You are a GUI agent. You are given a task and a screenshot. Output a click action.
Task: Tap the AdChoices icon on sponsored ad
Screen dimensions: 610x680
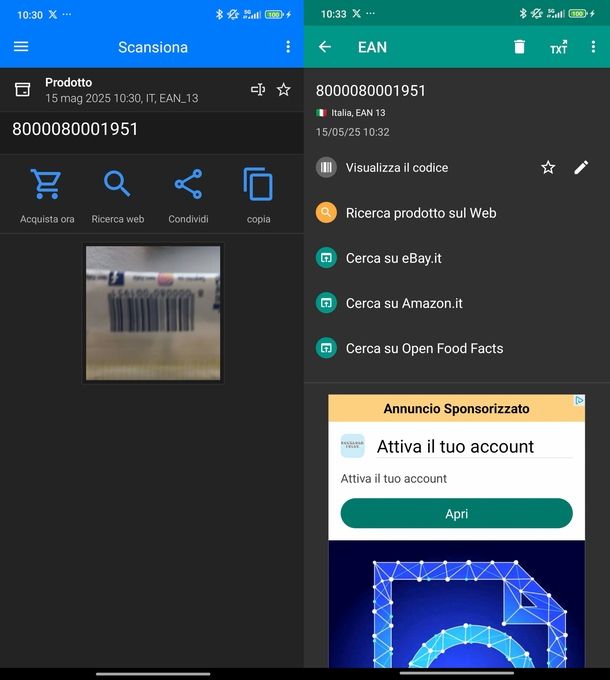pyautogui.click(x=579, y=400)
